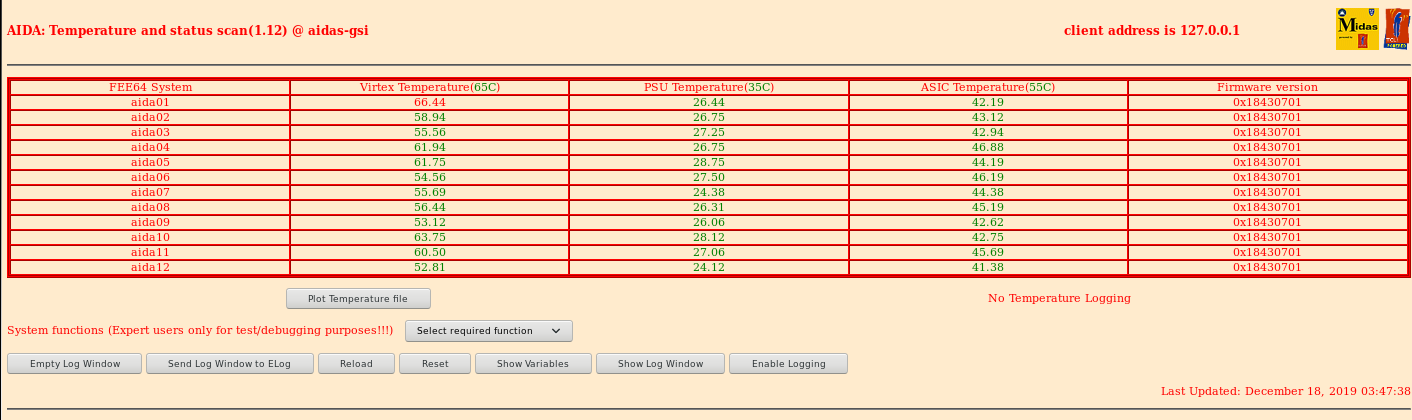Click ASIC temperature 45.19 for aida08
The height and width of the screenshot is (420, 1412).
(x=988, y=208)
